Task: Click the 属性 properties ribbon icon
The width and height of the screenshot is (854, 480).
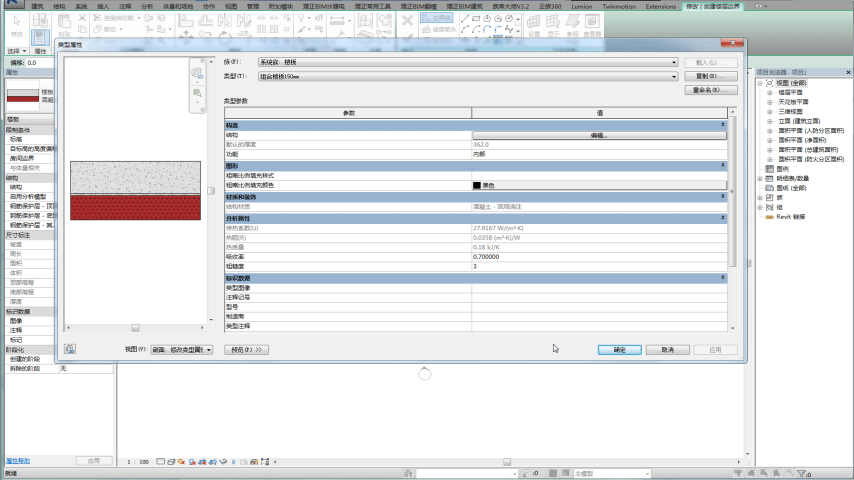Action: pos(40,37)
